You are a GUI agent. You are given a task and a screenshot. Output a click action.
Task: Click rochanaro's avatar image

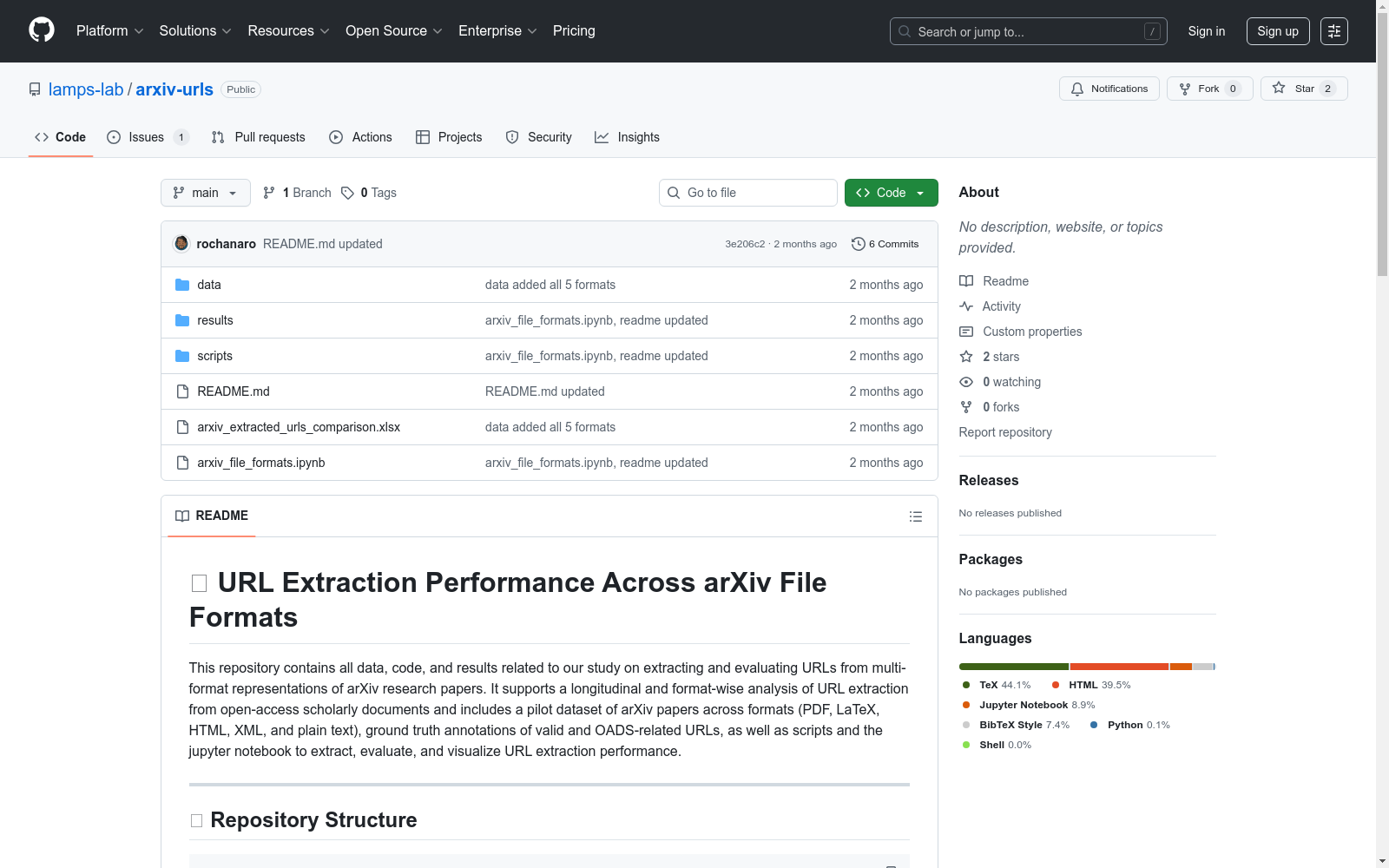click(x=181, y=243)
